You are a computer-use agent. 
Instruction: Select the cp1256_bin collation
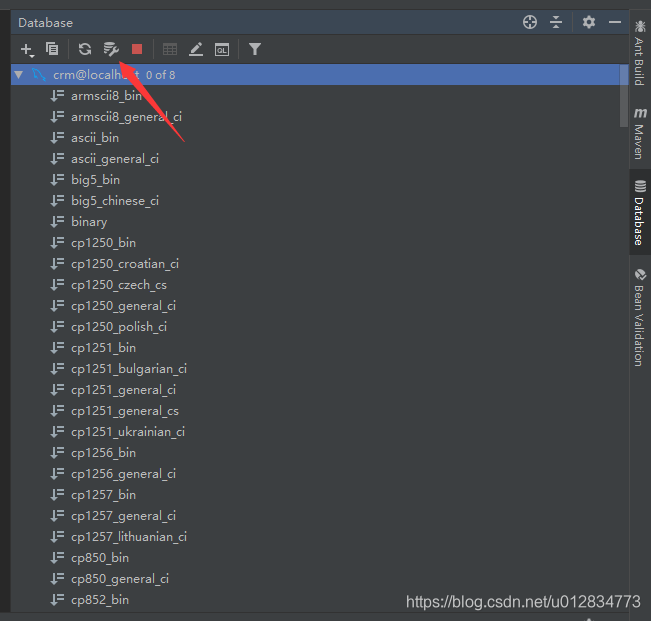pyautogui.click(x=103, y=453)
